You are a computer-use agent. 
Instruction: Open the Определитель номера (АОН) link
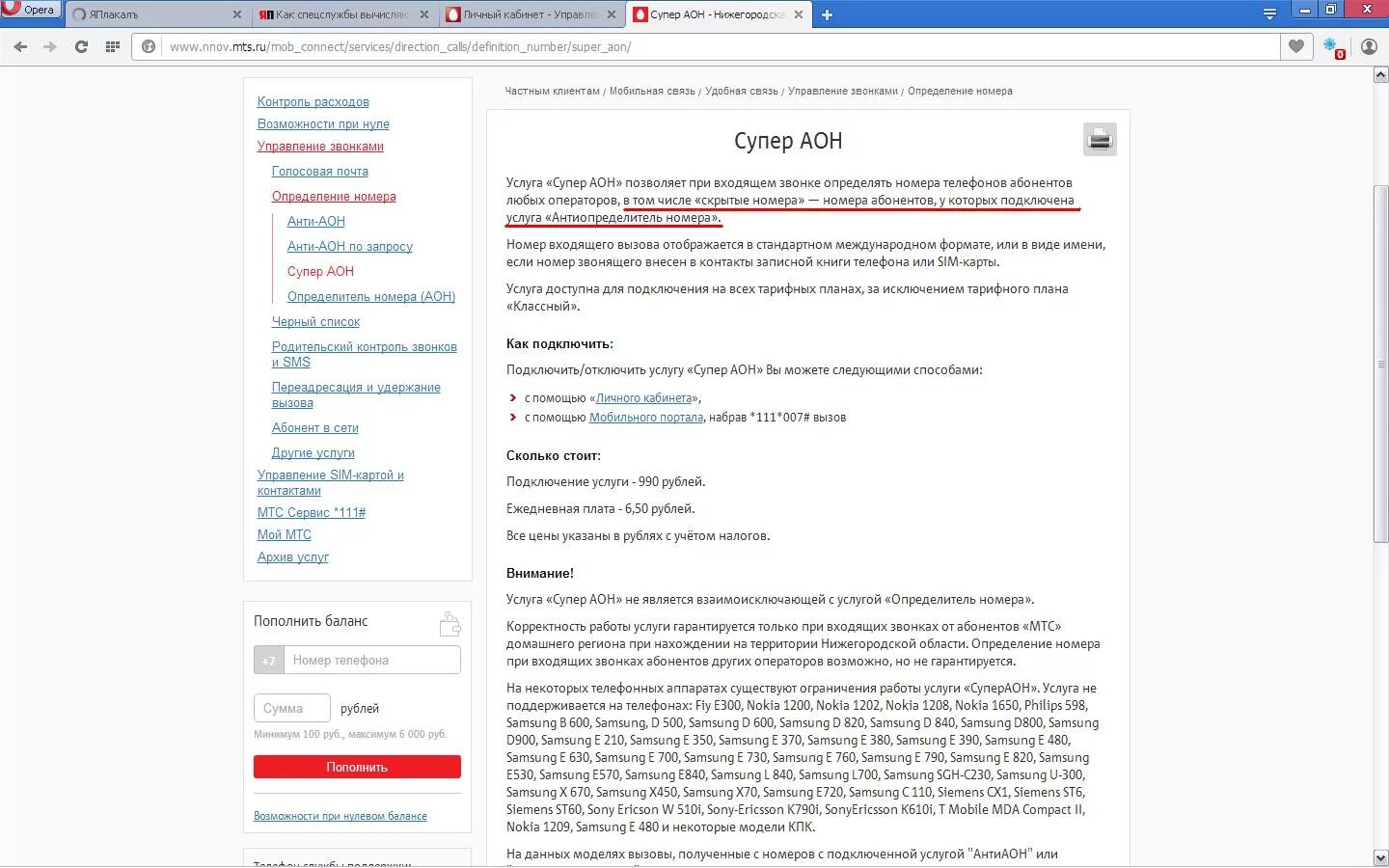(371, 296)
